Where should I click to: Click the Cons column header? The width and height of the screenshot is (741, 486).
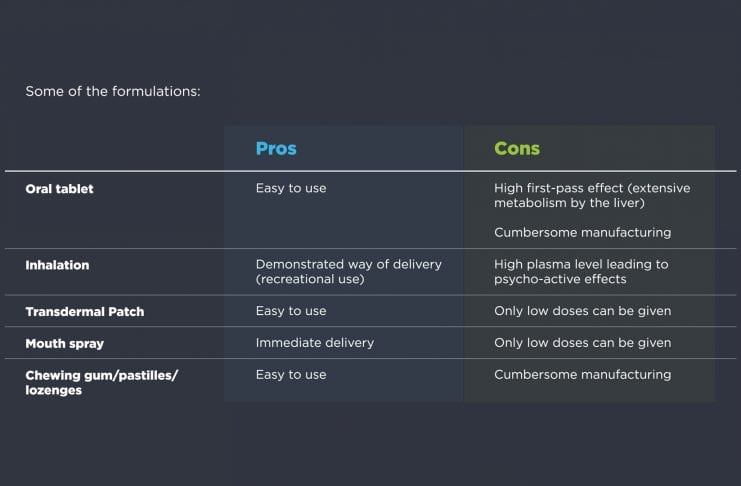pos(517,149)
